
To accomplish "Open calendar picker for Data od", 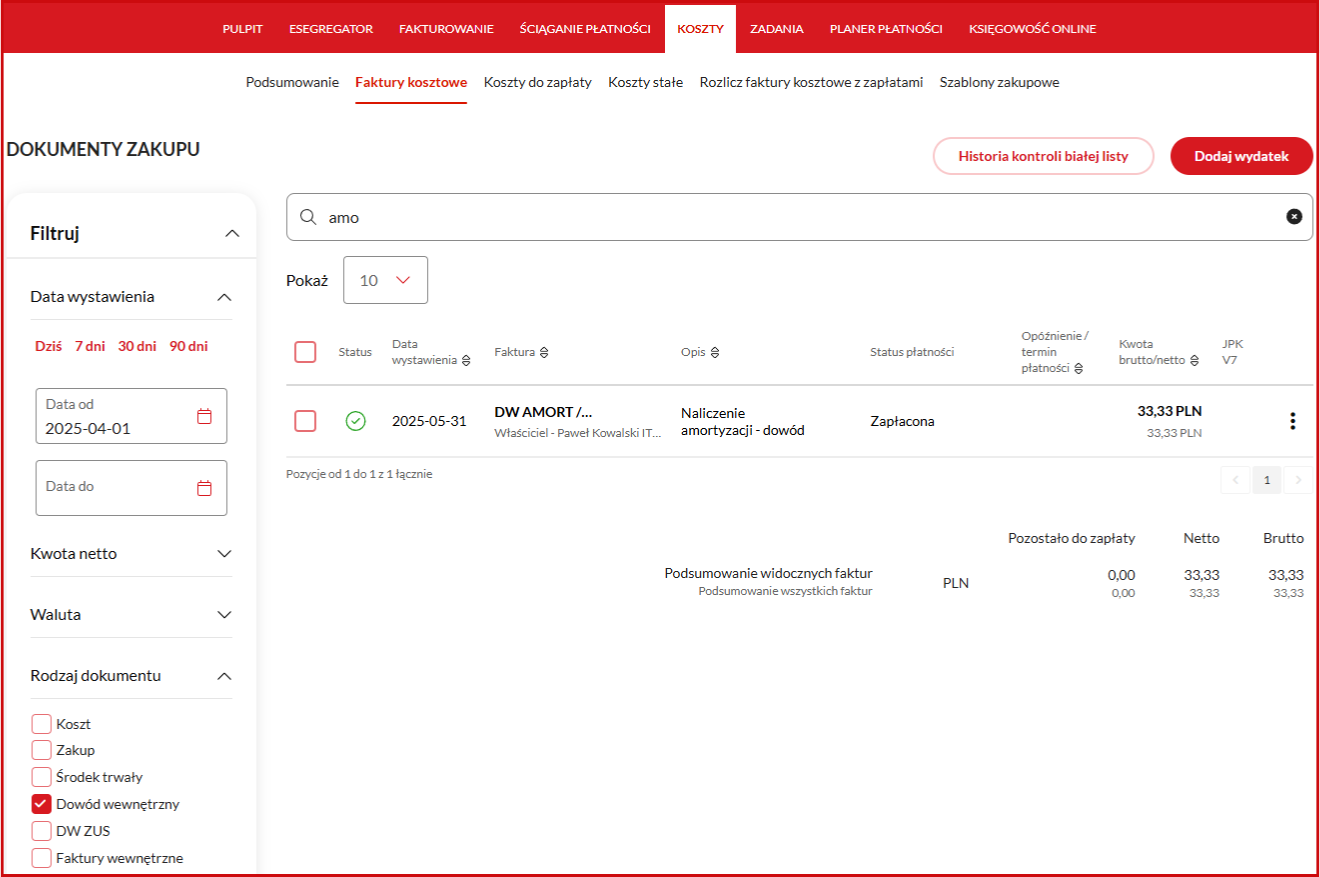I will 205,416.
